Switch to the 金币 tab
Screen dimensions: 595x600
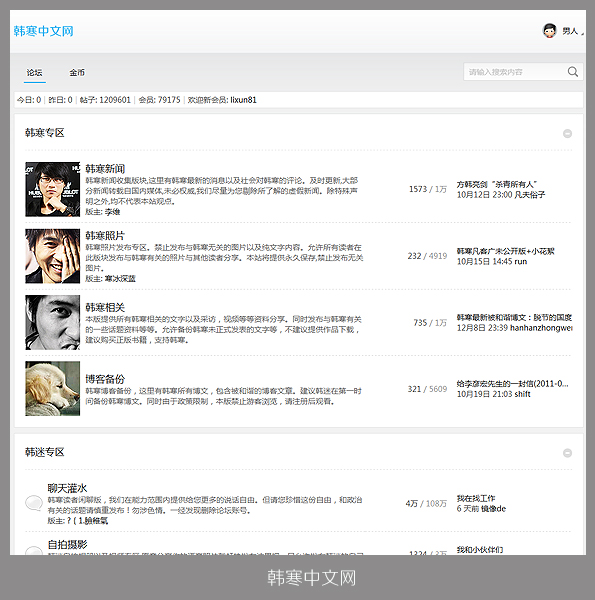pyautogui.click(x=77, y=72)
